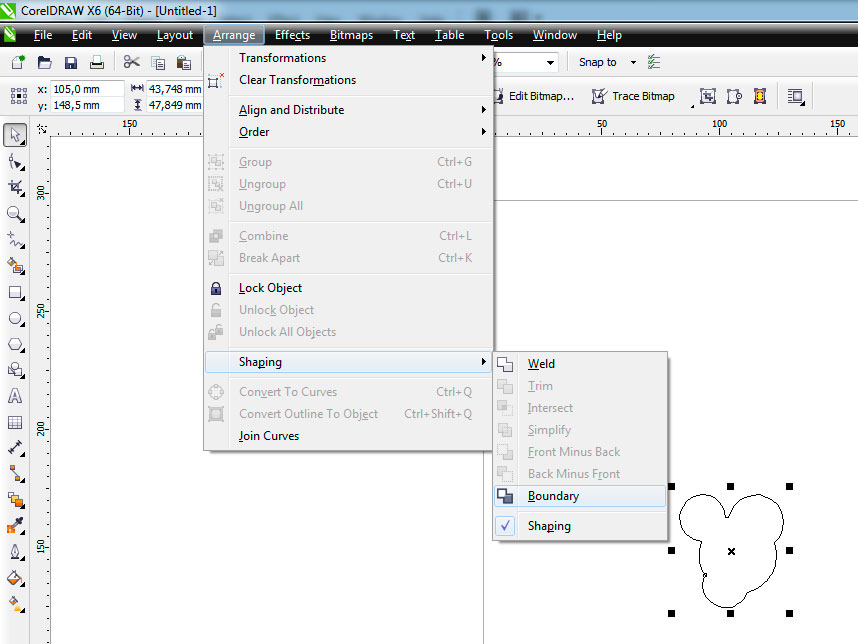
Task: Activate the Crop tool
Action: pyautogui.click(x=15, y=188)
